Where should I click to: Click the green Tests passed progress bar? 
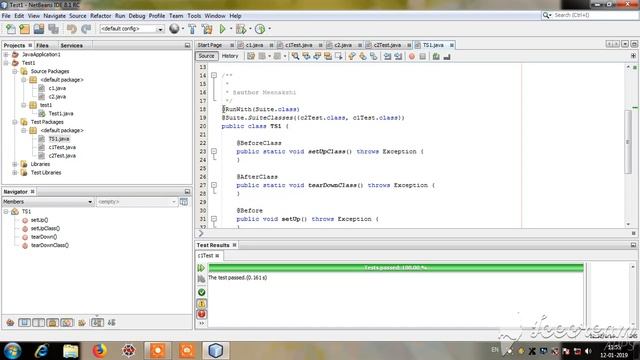396,268
